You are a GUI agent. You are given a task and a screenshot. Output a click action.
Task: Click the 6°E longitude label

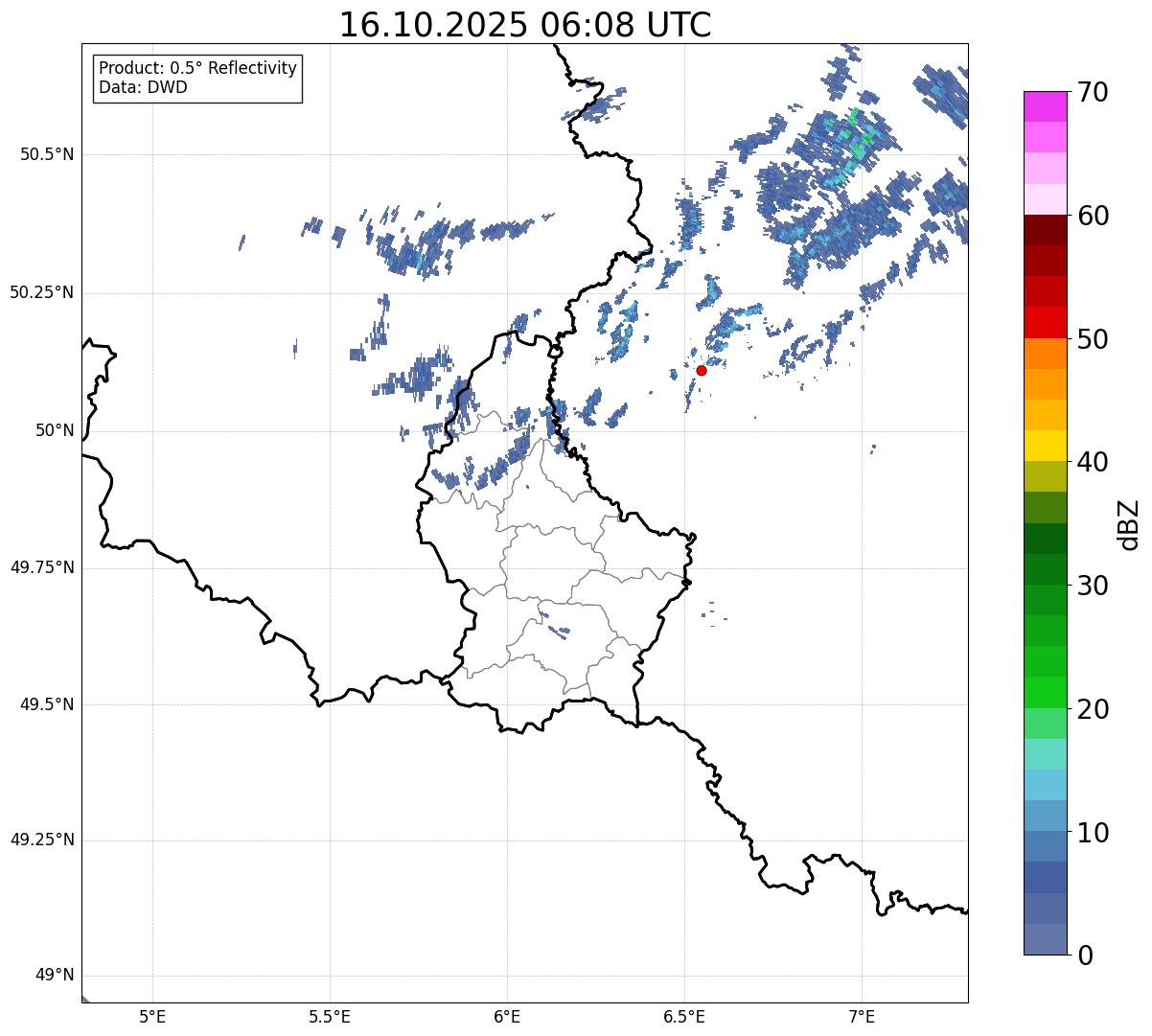(507, 1017)
